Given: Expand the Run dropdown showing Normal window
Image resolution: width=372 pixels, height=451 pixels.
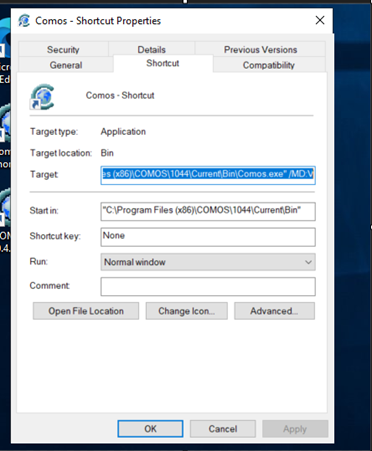Looking at the screenshot, I should [x=208, y=262].
